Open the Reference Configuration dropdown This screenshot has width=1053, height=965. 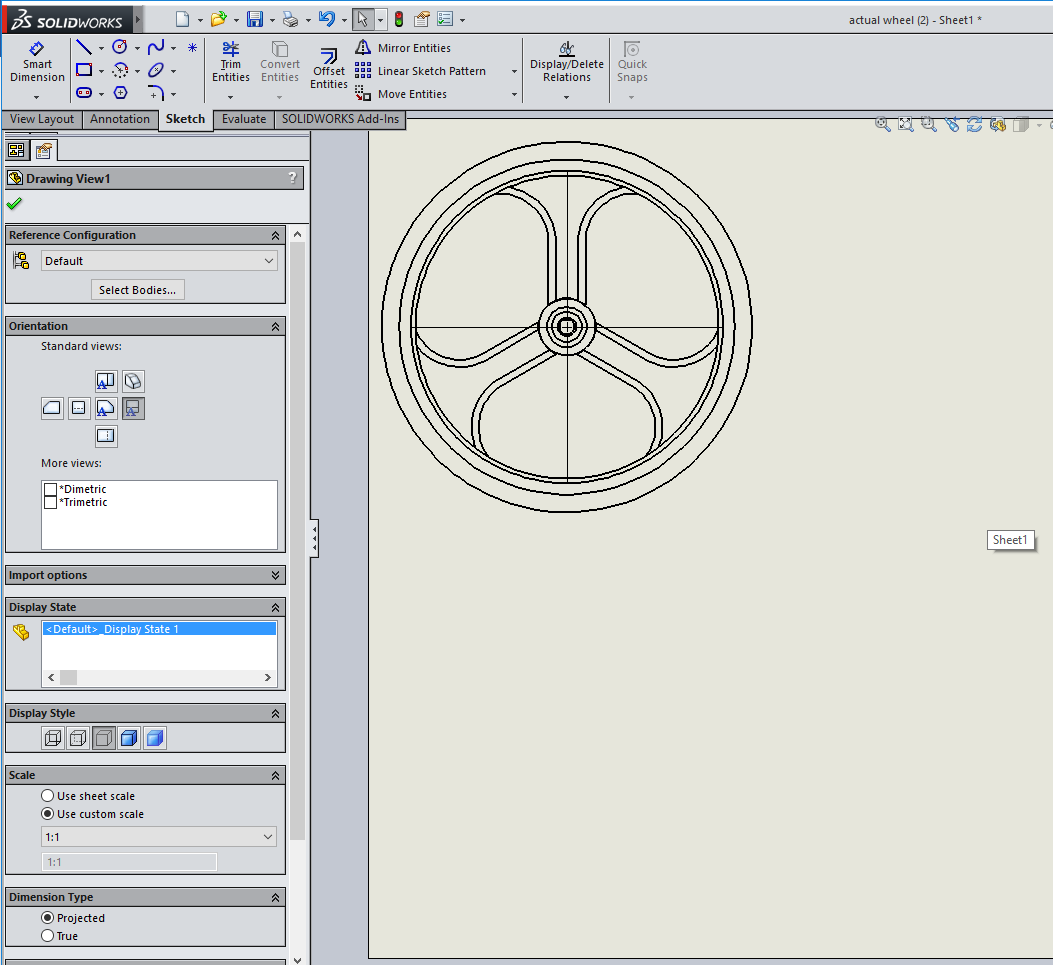click(x=267, y=260)
